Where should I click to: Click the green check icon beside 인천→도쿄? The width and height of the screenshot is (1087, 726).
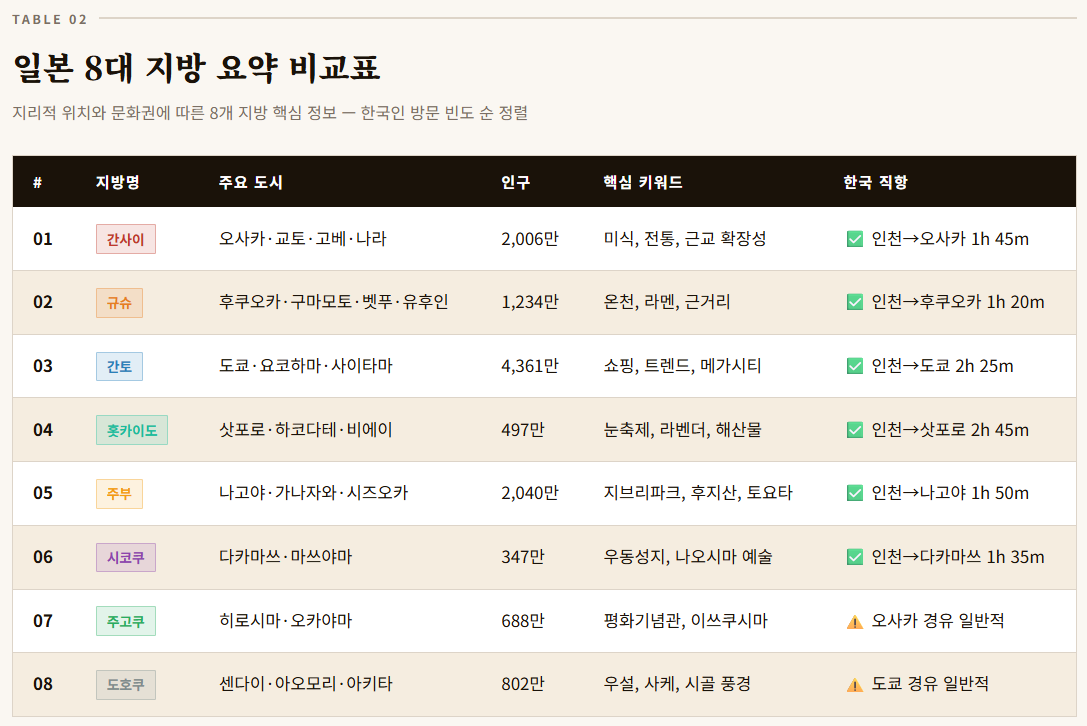tap(855, 366)
